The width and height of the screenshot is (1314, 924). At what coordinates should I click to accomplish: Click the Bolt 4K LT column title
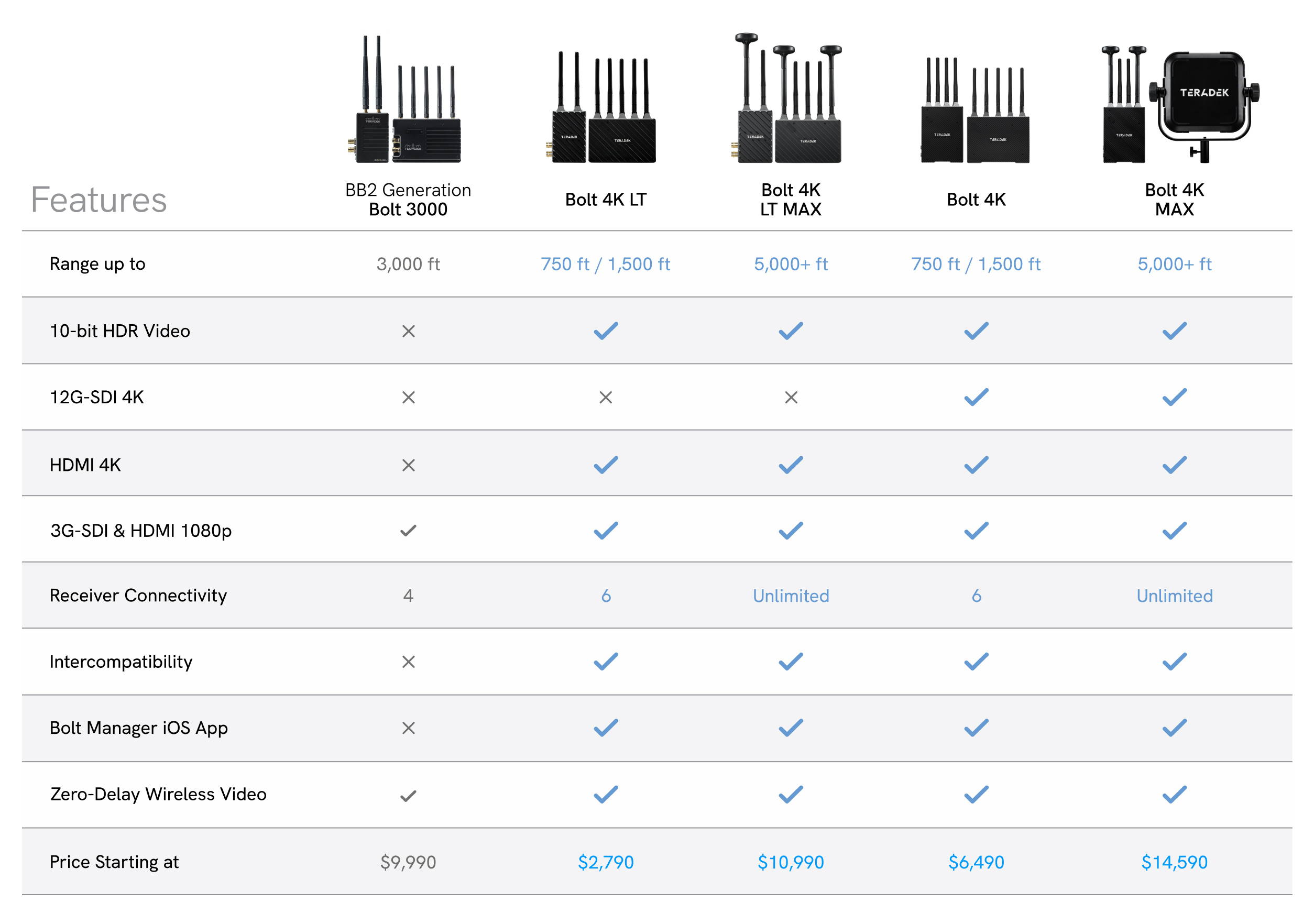(606, 200)
